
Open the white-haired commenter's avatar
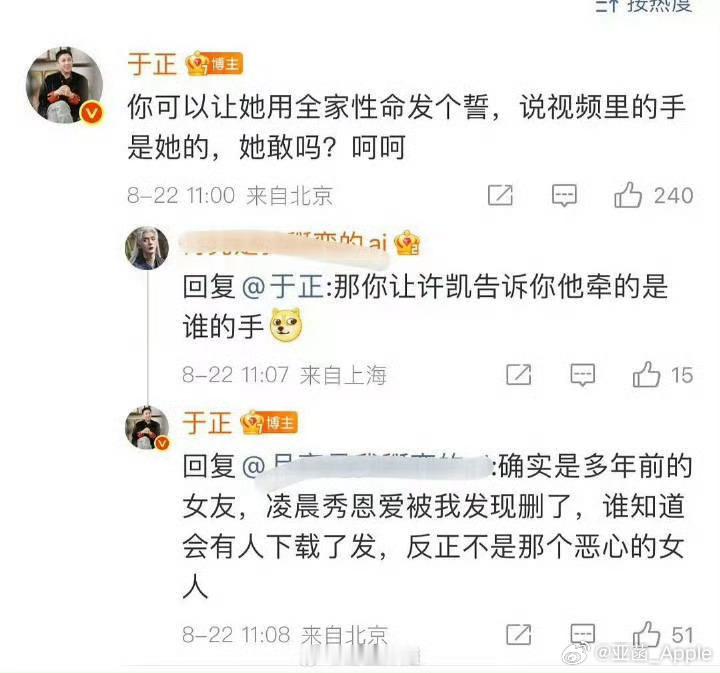tap(147, 247)
